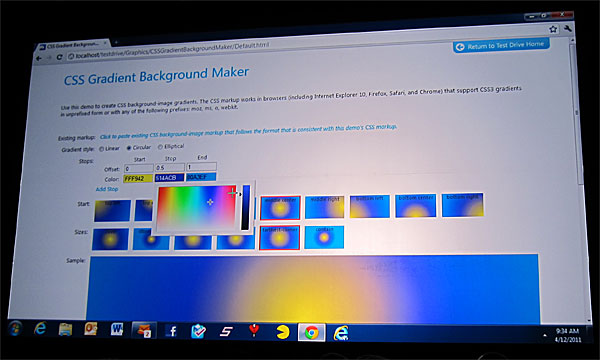The height and width of the screenshot is (360, 600).
Task: Click the Stop offset 0.5 input field
Action: (170, 168)
